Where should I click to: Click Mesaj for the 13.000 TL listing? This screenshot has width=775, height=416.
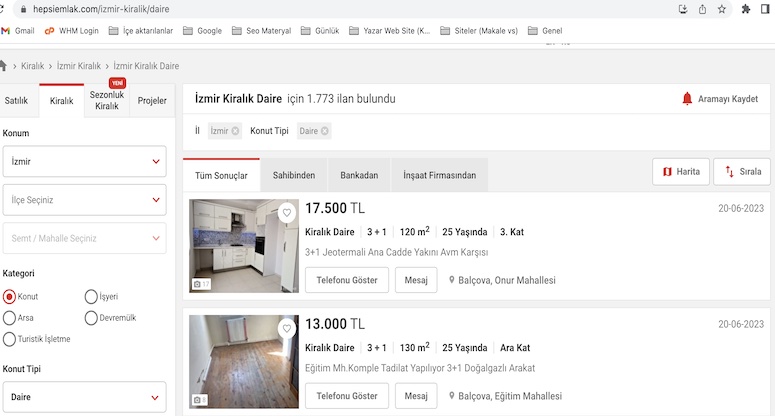tap(416, 396)
